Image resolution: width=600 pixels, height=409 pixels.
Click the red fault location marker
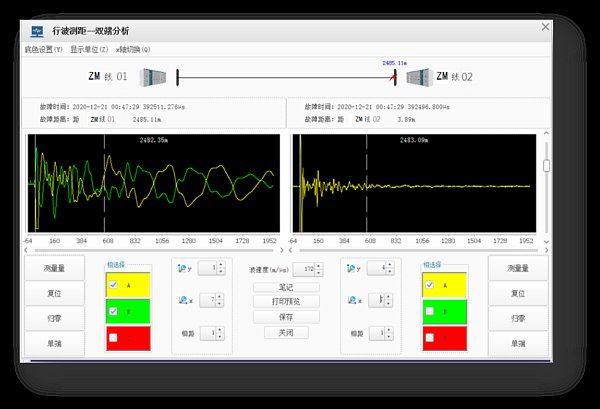[x=394, y=76]
